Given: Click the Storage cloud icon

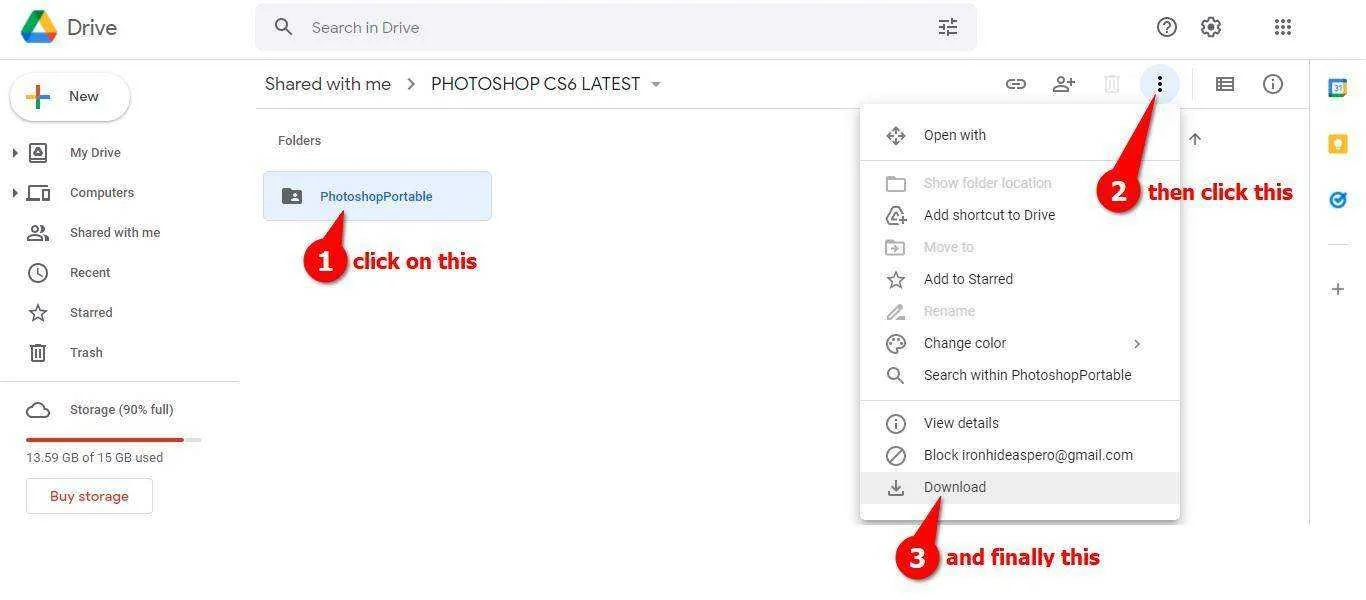Looking at the screenshot, I should 38,410.
